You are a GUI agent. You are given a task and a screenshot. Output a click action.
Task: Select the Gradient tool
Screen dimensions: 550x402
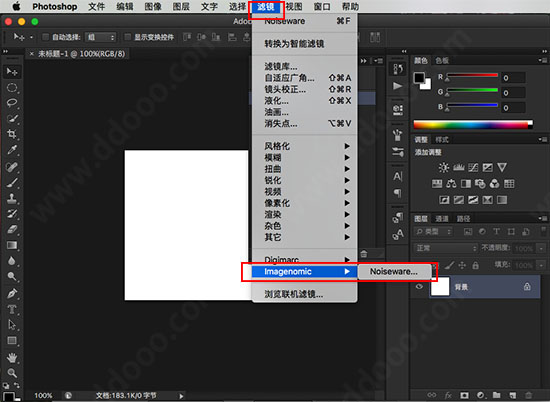tap(12, 245)
